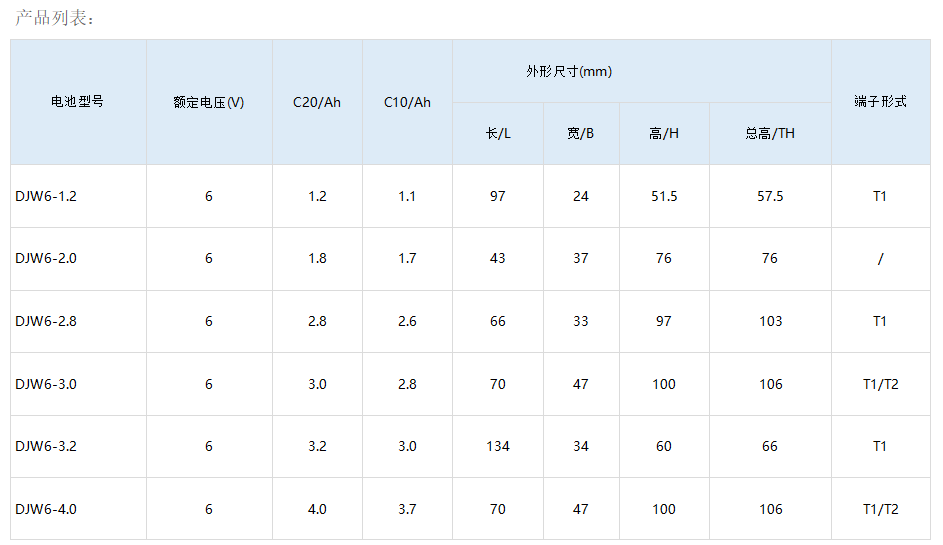Click the 高/H sub-header
Image resolution: width=943 pixels, height=545 pixels.
(664, 134)
